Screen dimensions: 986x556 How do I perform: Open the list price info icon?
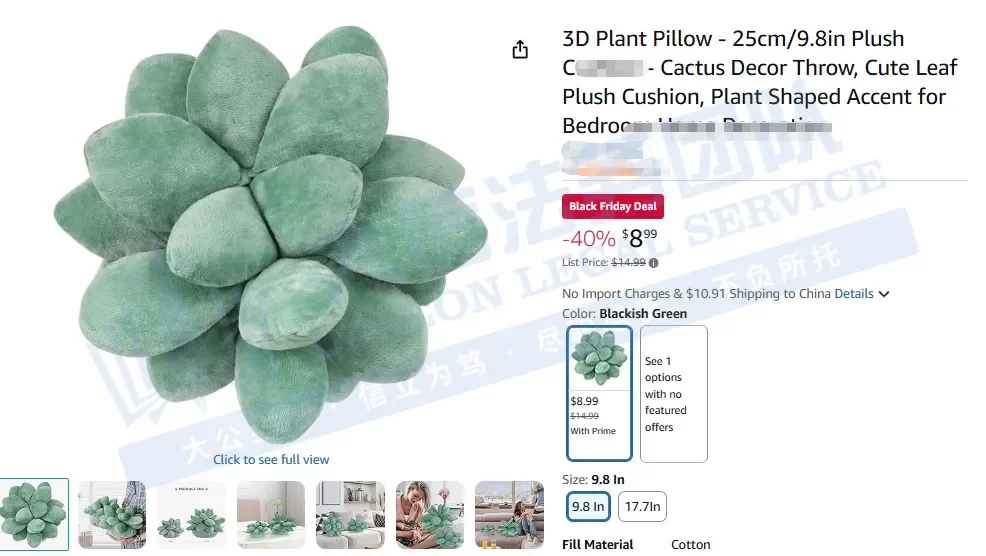(x=654, y=263)
